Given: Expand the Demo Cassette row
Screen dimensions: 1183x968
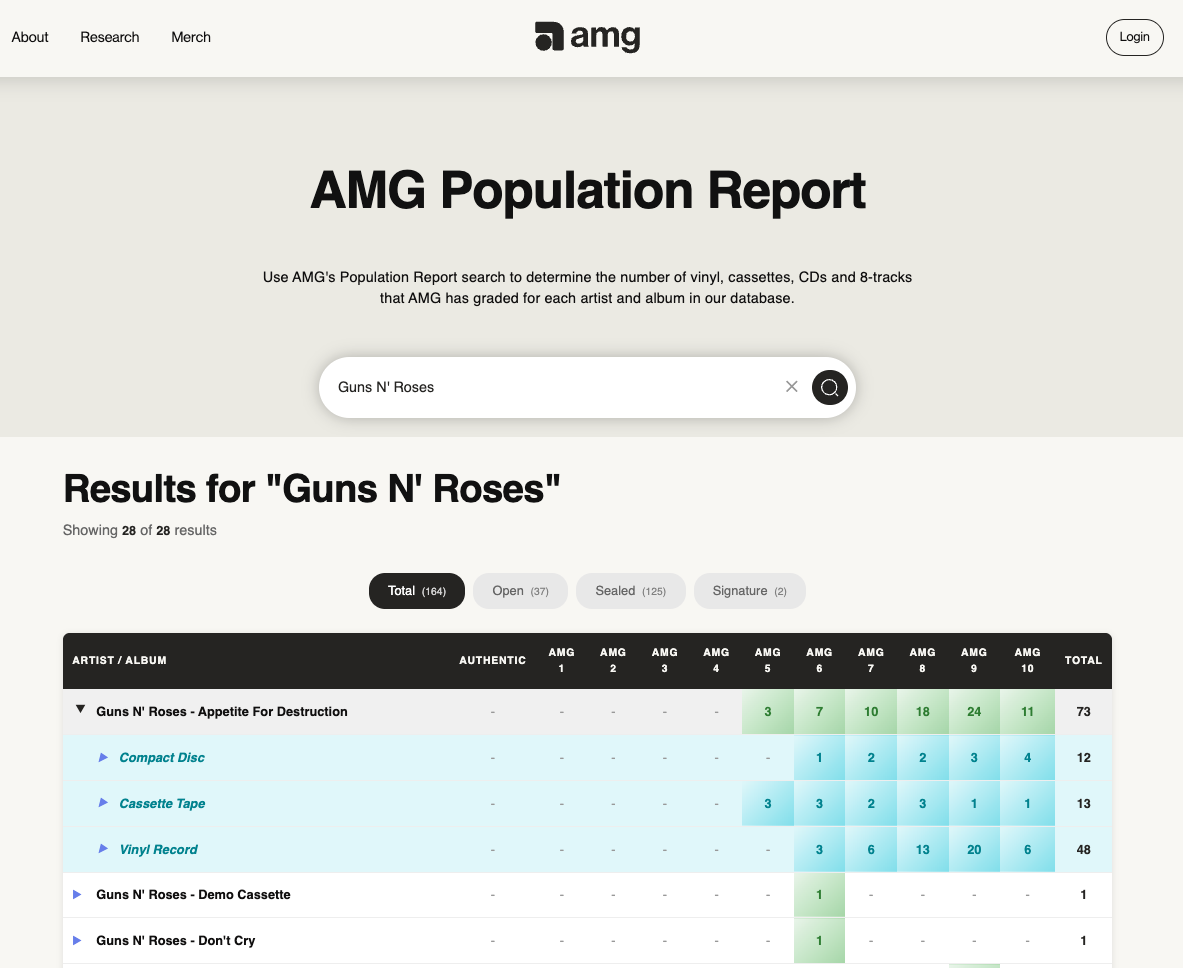Looking at the screenshot, I should click(x=78, y=895).
